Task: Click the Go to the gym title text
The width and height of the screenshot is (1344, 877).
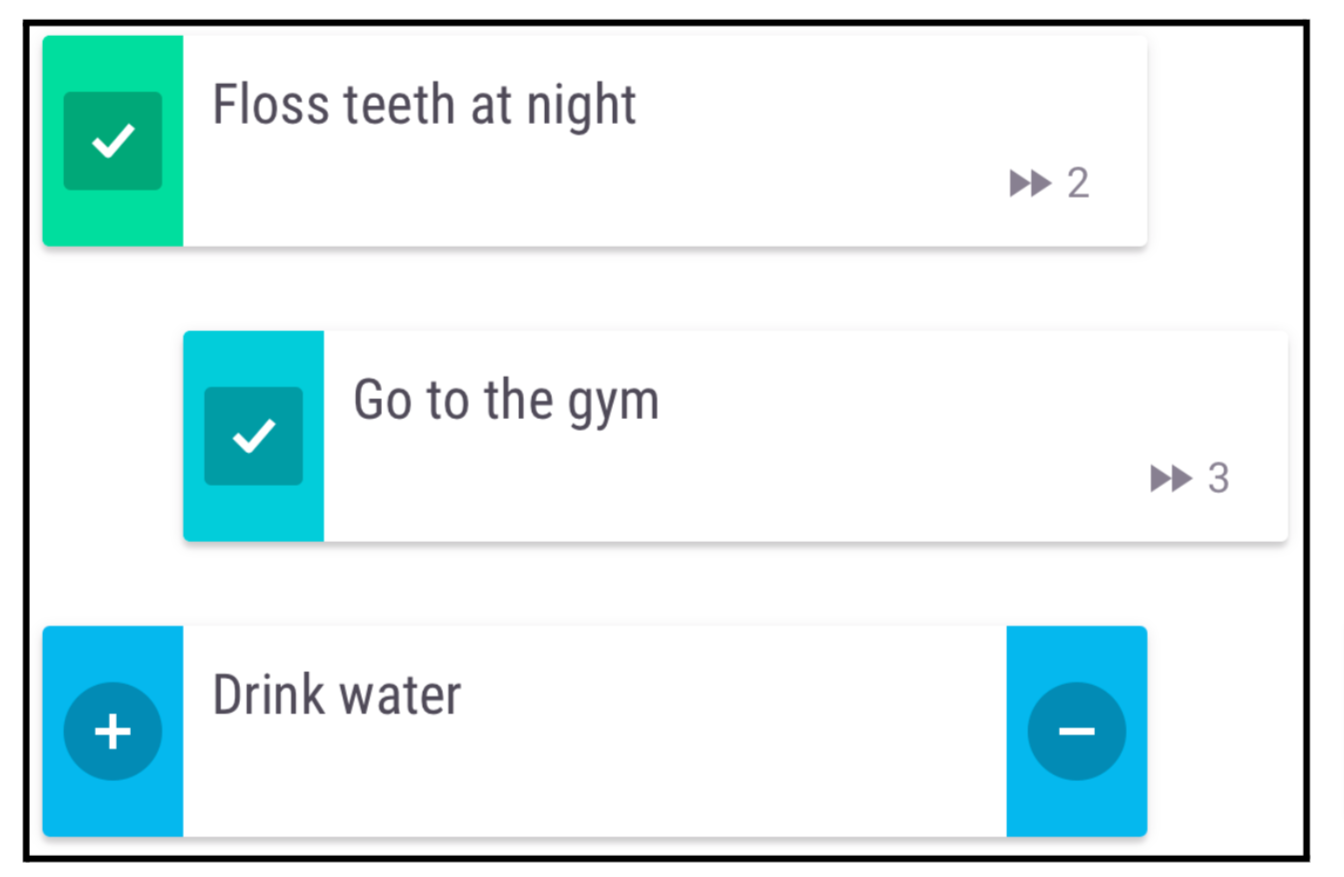Action: click(506, 399)
